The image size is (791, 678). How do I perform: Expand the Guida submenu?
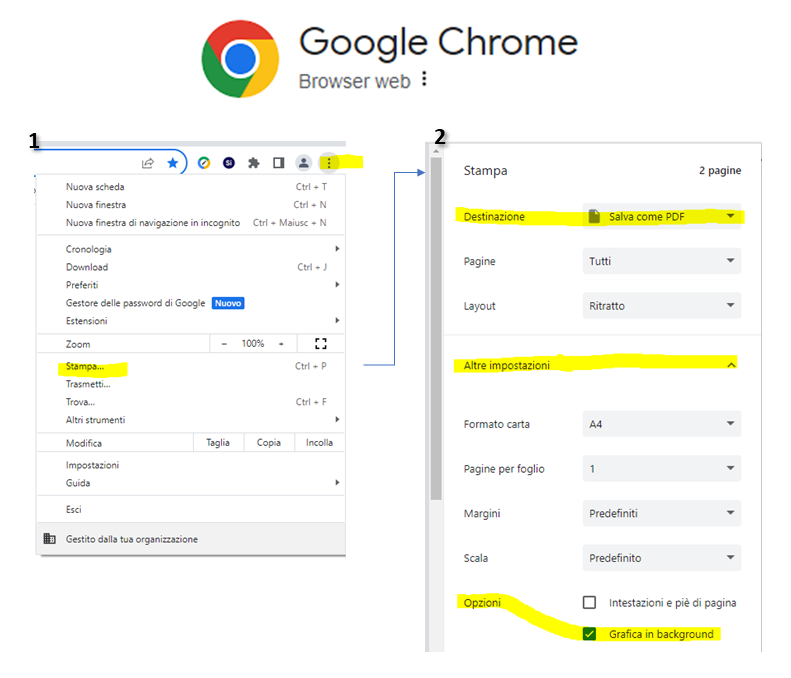point(191,483)
